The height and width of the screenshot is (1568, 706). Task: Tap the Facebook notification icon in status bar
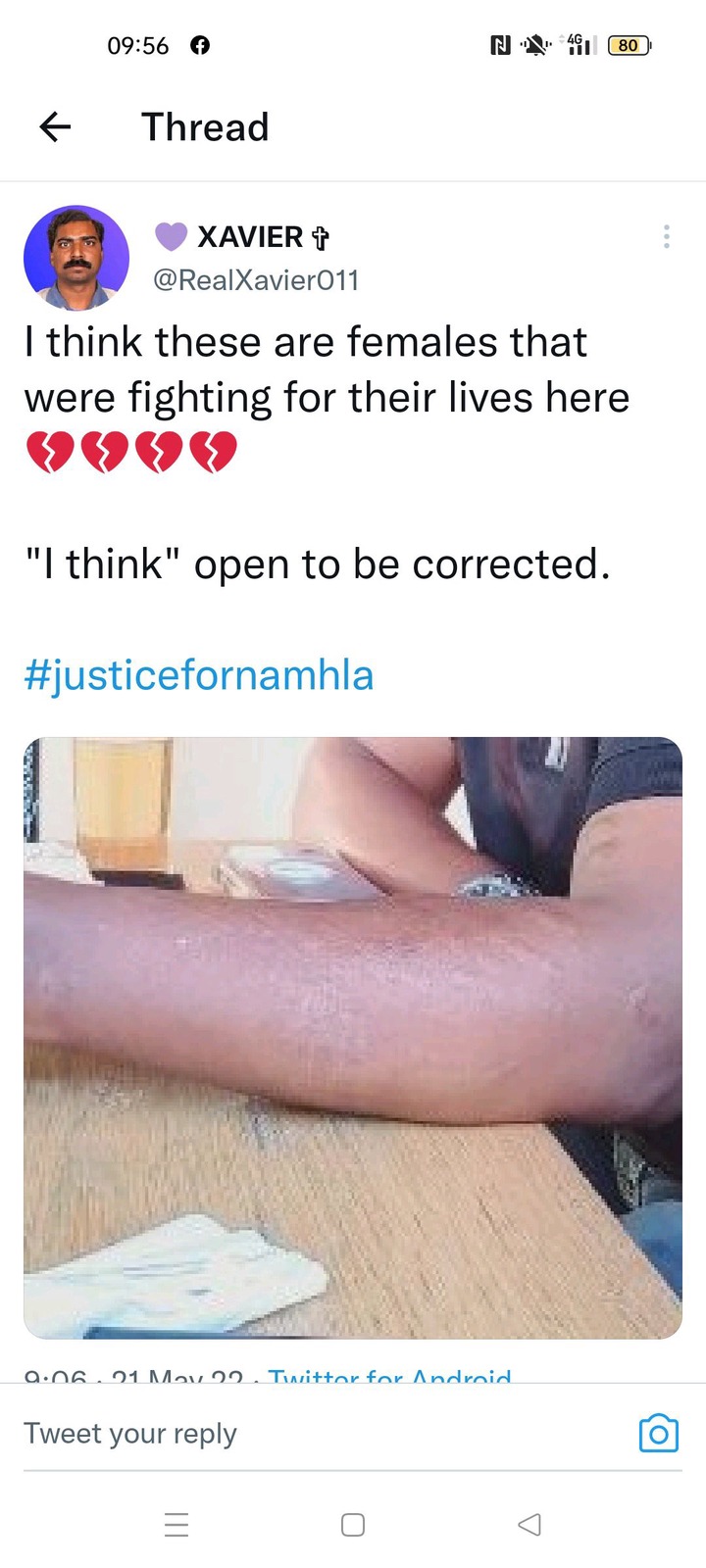coord(200,45)
